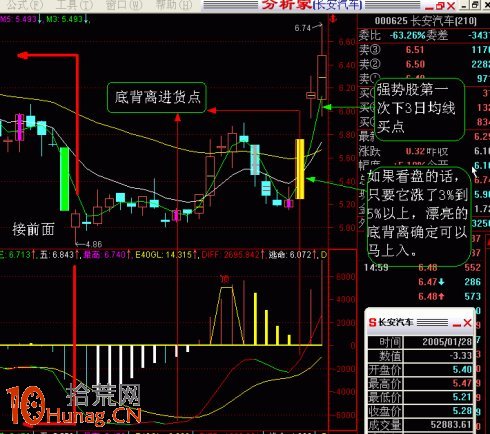Click the E40GL: 14.315 indicator label
The image size is (490, 434).
(x=166, y=255)
